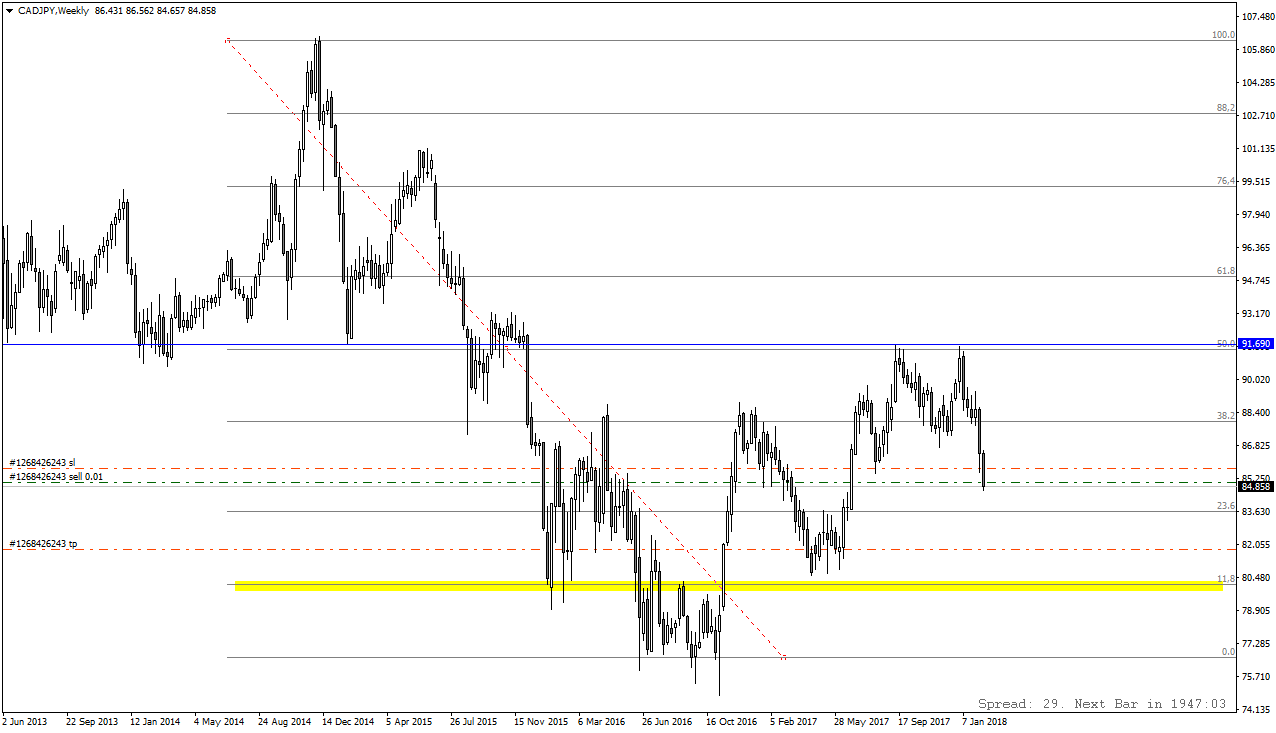Click the 75.710 price axis label
Image resolution: width=1276 pixels, height=733 pixels.
tap(1255, 677)
